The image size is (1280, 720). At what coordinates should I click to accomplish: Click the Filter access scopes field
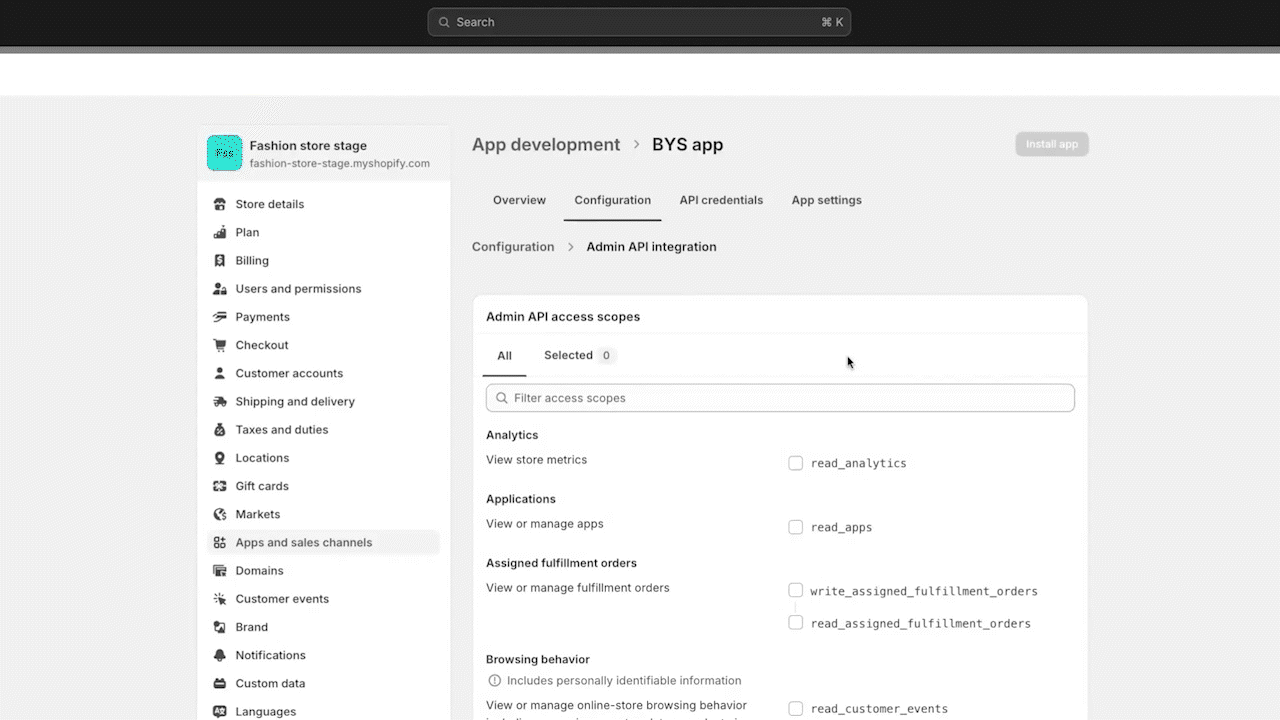click(780, 398)
